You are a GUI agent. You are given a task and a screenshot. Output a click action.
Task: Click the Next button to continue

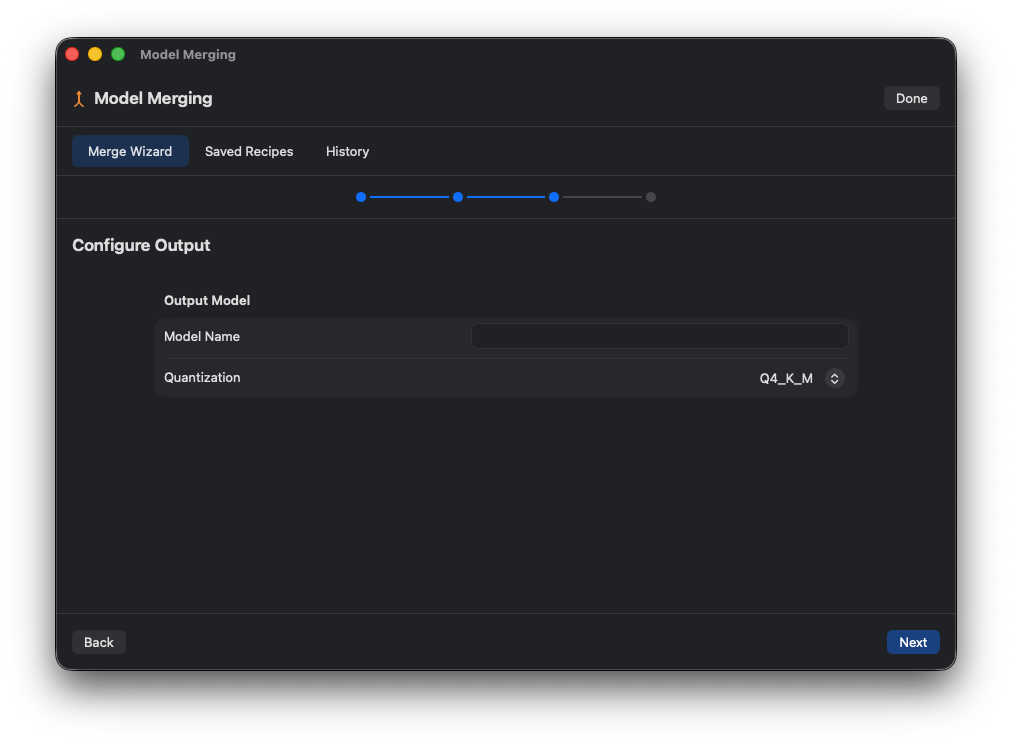(912, 641)
